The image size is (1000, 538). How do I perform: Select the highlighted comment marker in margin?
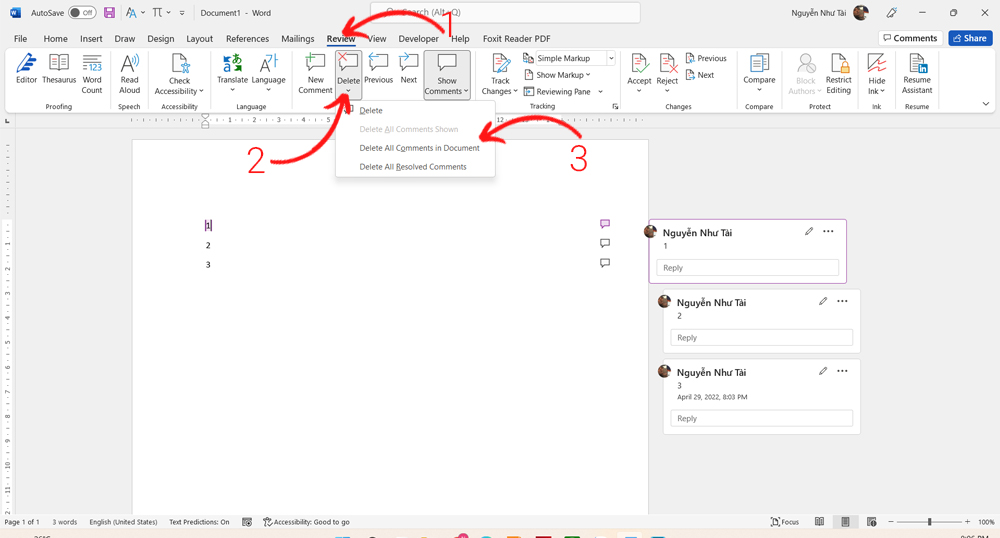coord(605,224)
